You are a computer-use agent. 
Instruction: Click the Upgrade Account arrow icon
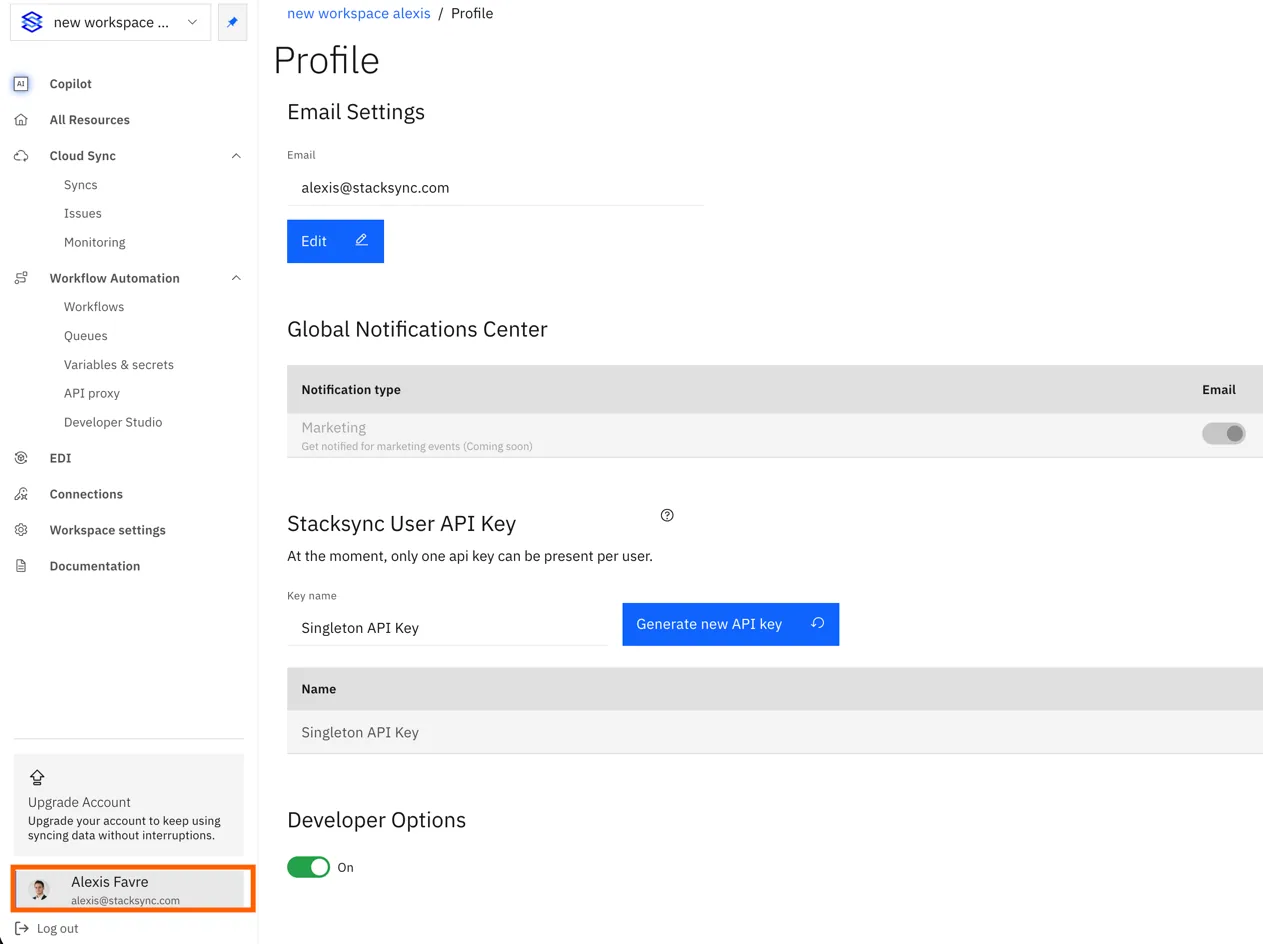click(37, 777)
